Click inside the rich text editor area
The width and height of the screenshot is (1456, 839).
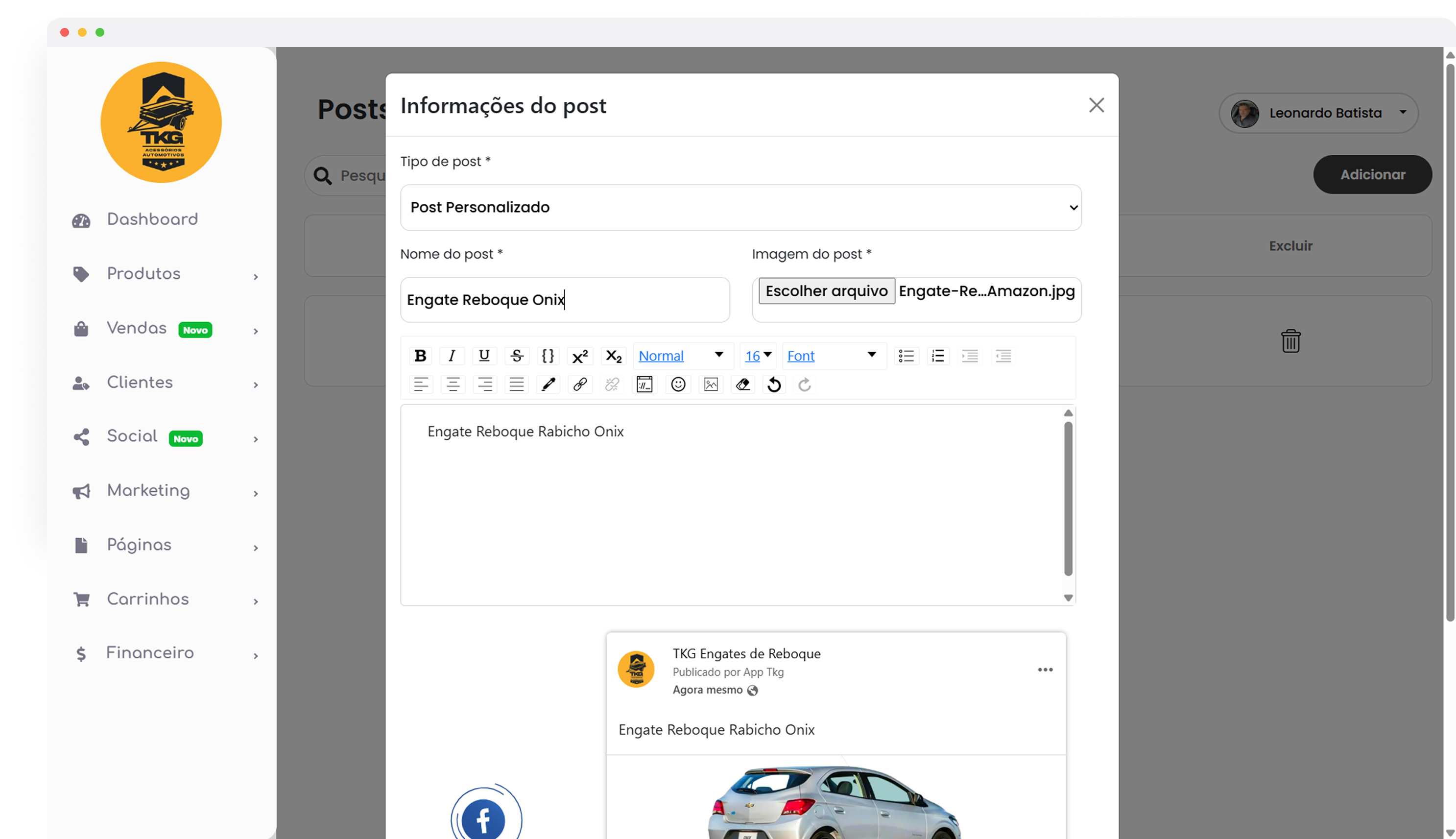pyautogui.click(x=732, y=505)
